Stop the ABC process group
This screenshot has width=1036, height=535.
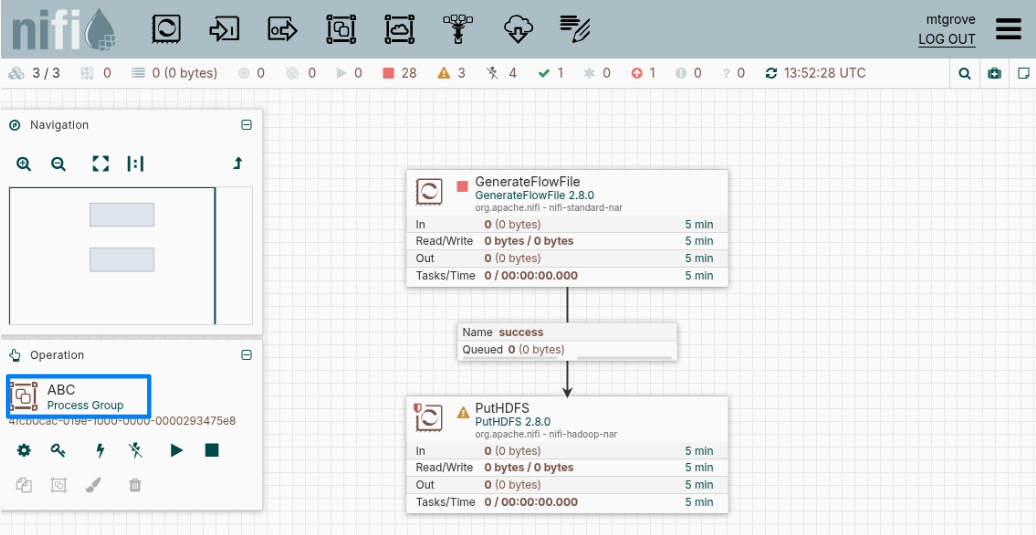pyautogui.click(x=211, y=450)
